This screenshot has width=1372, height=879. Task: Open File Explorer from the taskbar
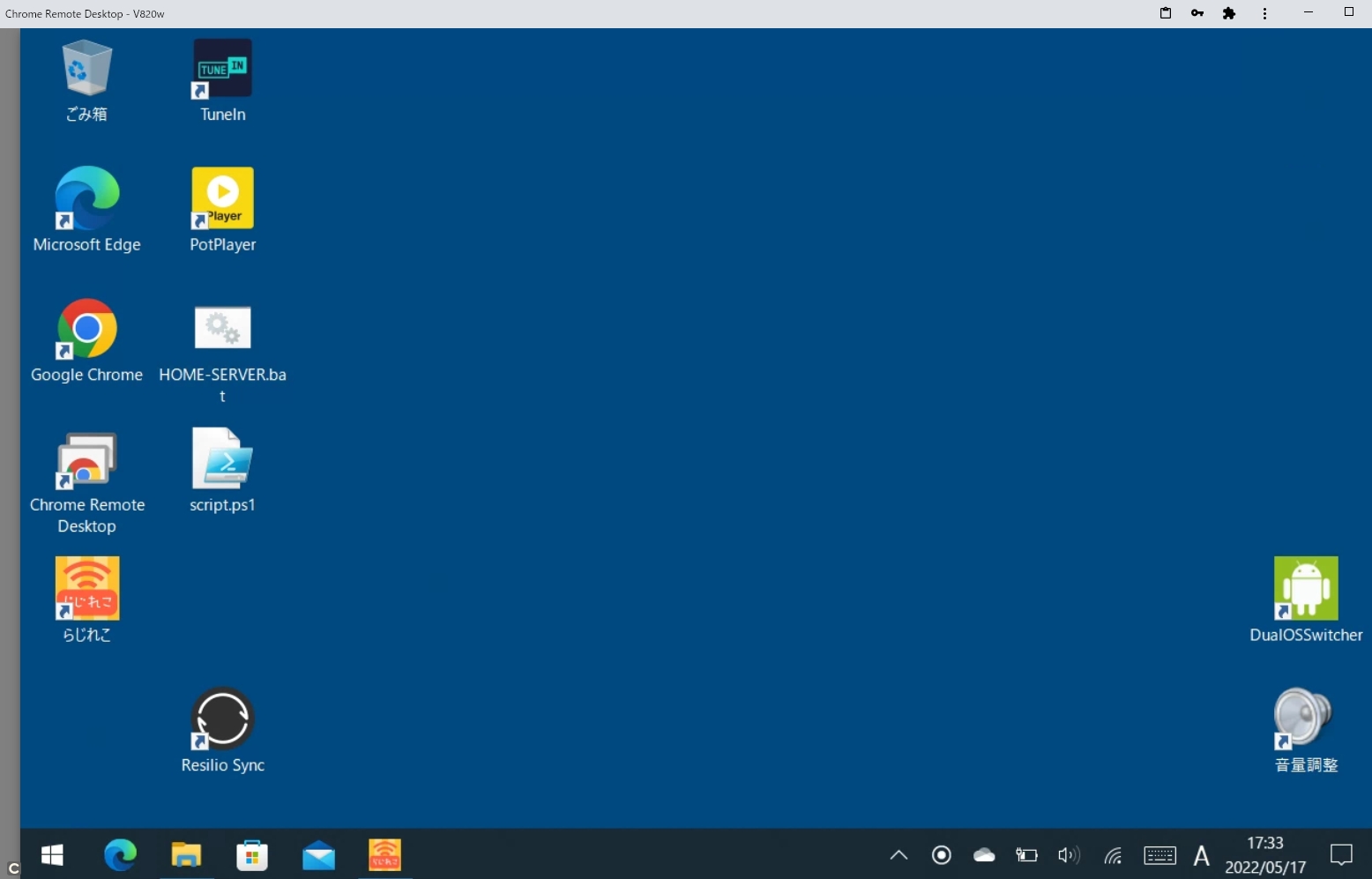coord(186,854)
